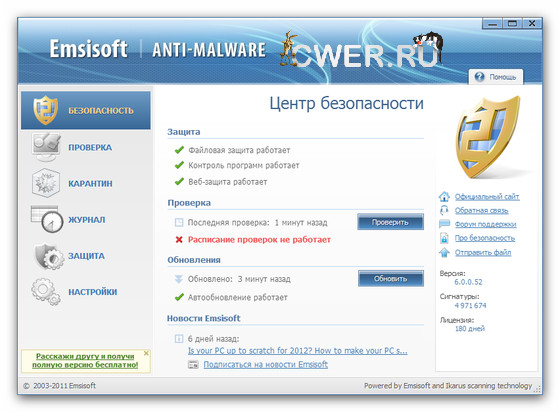Click the info icon beside 6 дней назад
Image resolution: width=560 pixels, height=412 pixels.
coord(179,338)
